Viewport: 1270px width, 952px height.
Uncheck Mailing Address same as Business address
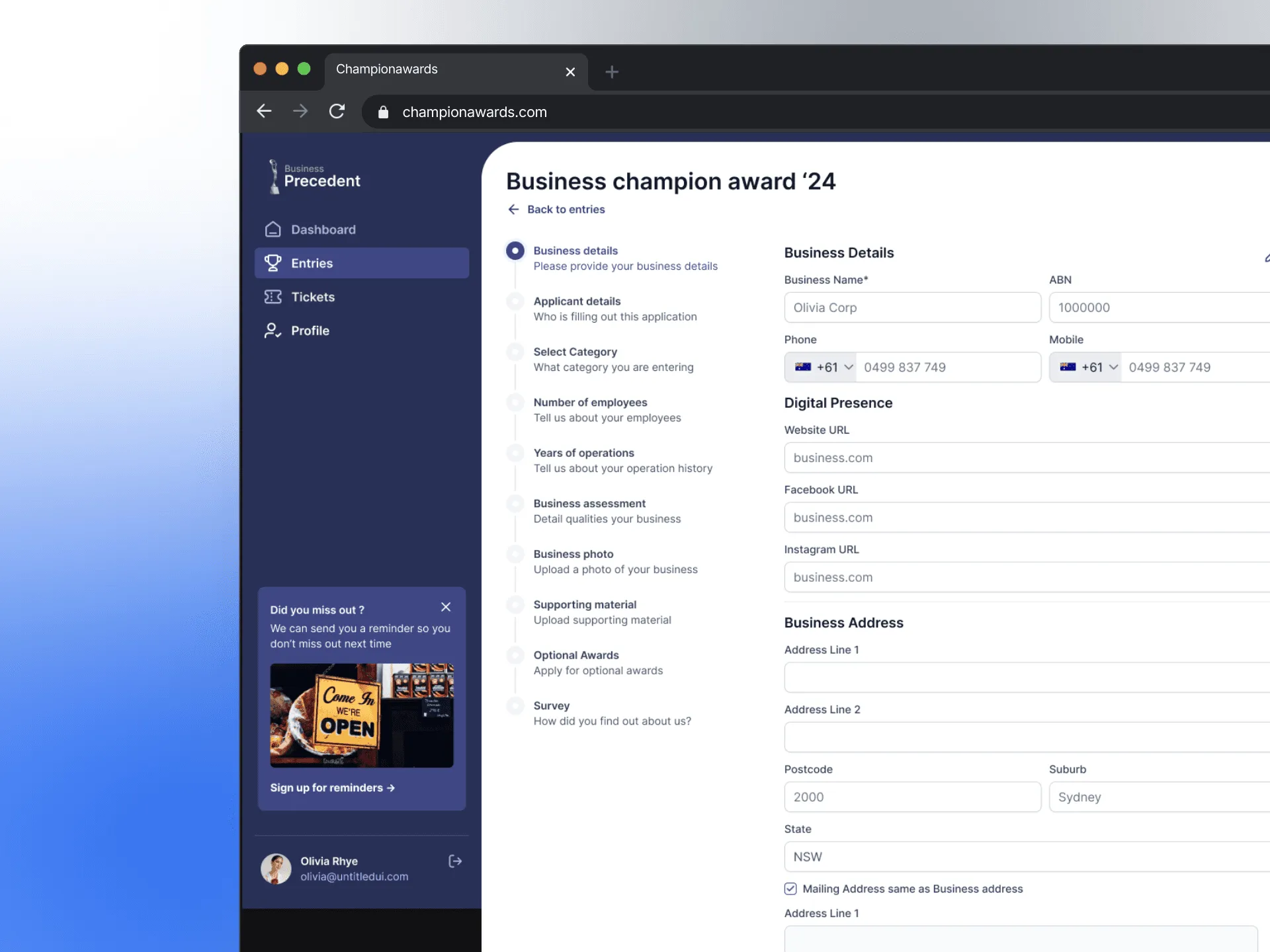click(x=790, y=889)
